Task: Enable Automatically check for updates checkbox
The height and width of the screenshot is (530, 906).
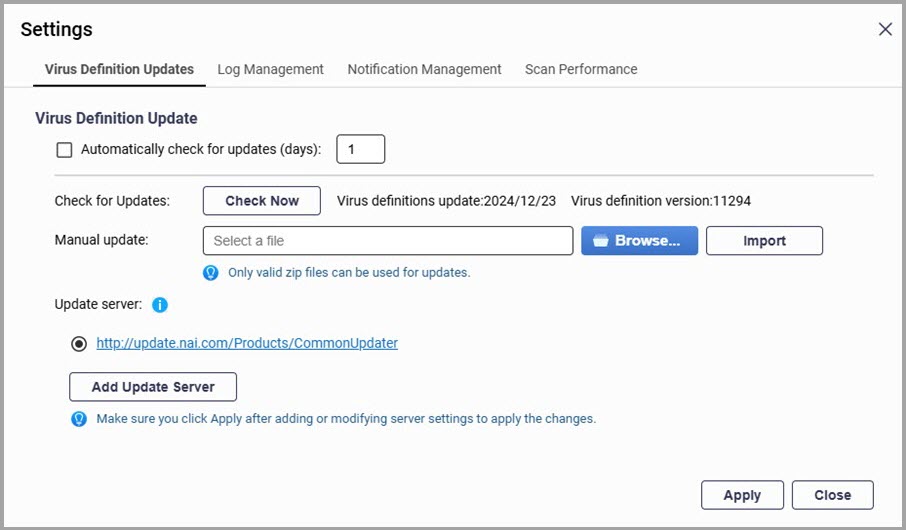Action: pyautogui.click(x=64, y=150)
